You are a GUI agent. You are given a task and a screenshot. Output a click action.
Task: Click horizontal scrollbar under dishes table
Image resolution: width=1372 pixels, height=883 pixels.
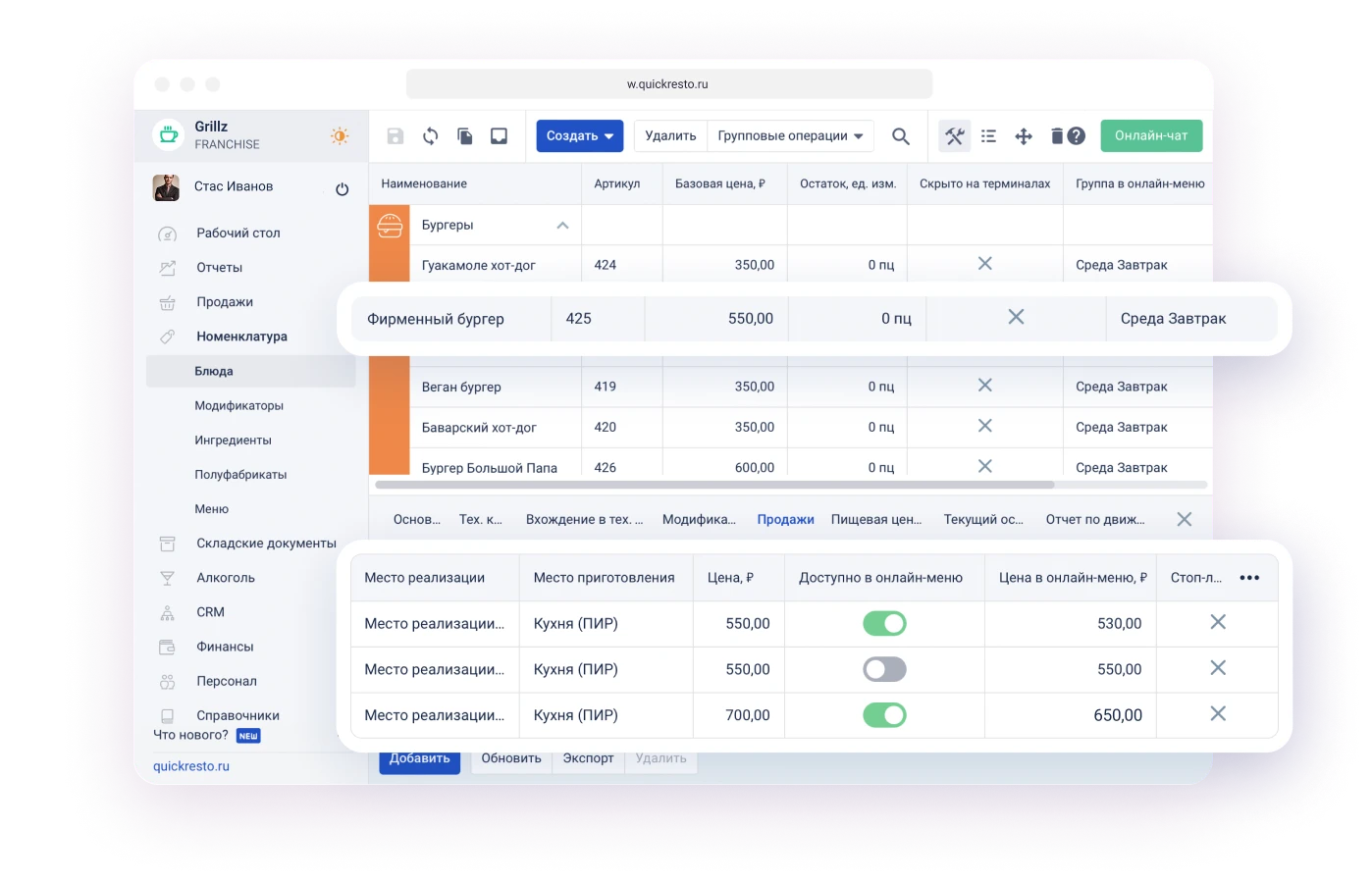(714, 485)
